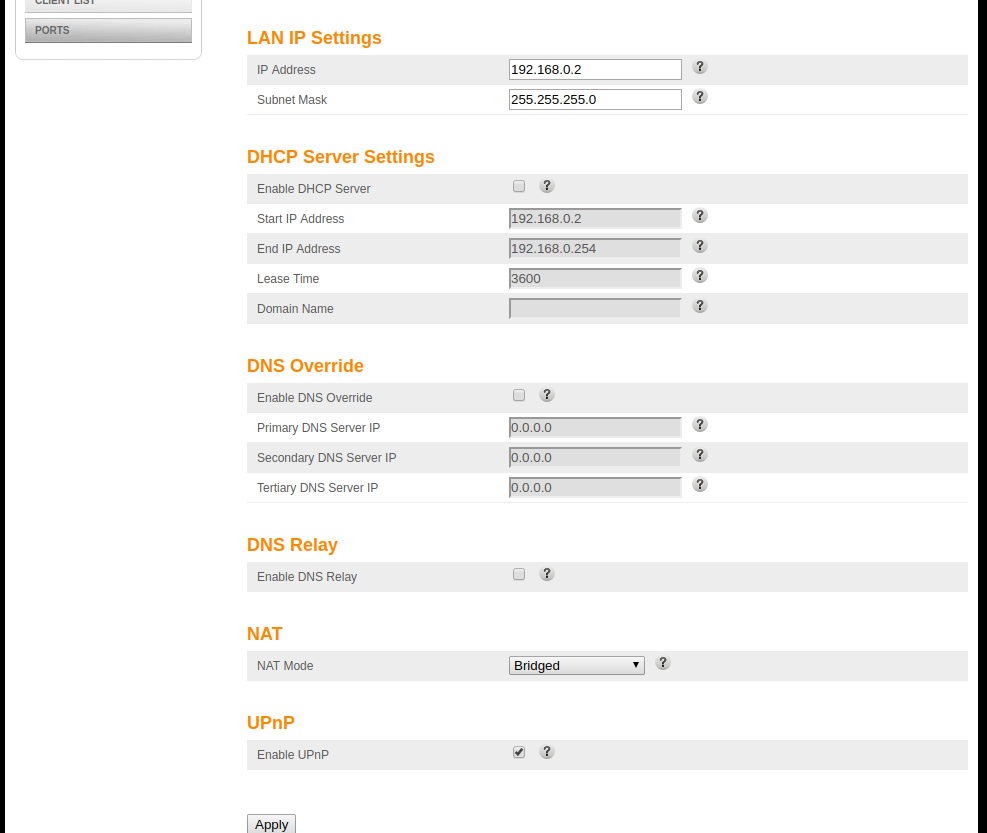
Task: Open Lease Time help icon
Action: [x=699, y=276]
